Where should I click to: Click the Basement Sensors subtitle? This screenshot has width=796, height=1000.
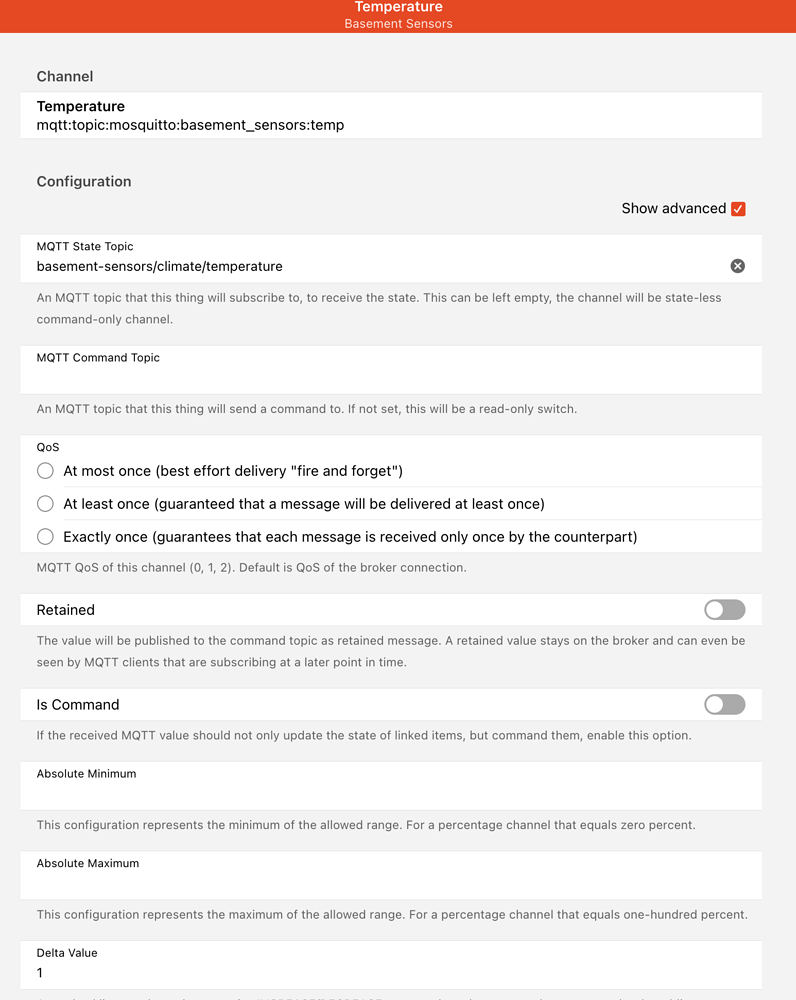[398, 23]
